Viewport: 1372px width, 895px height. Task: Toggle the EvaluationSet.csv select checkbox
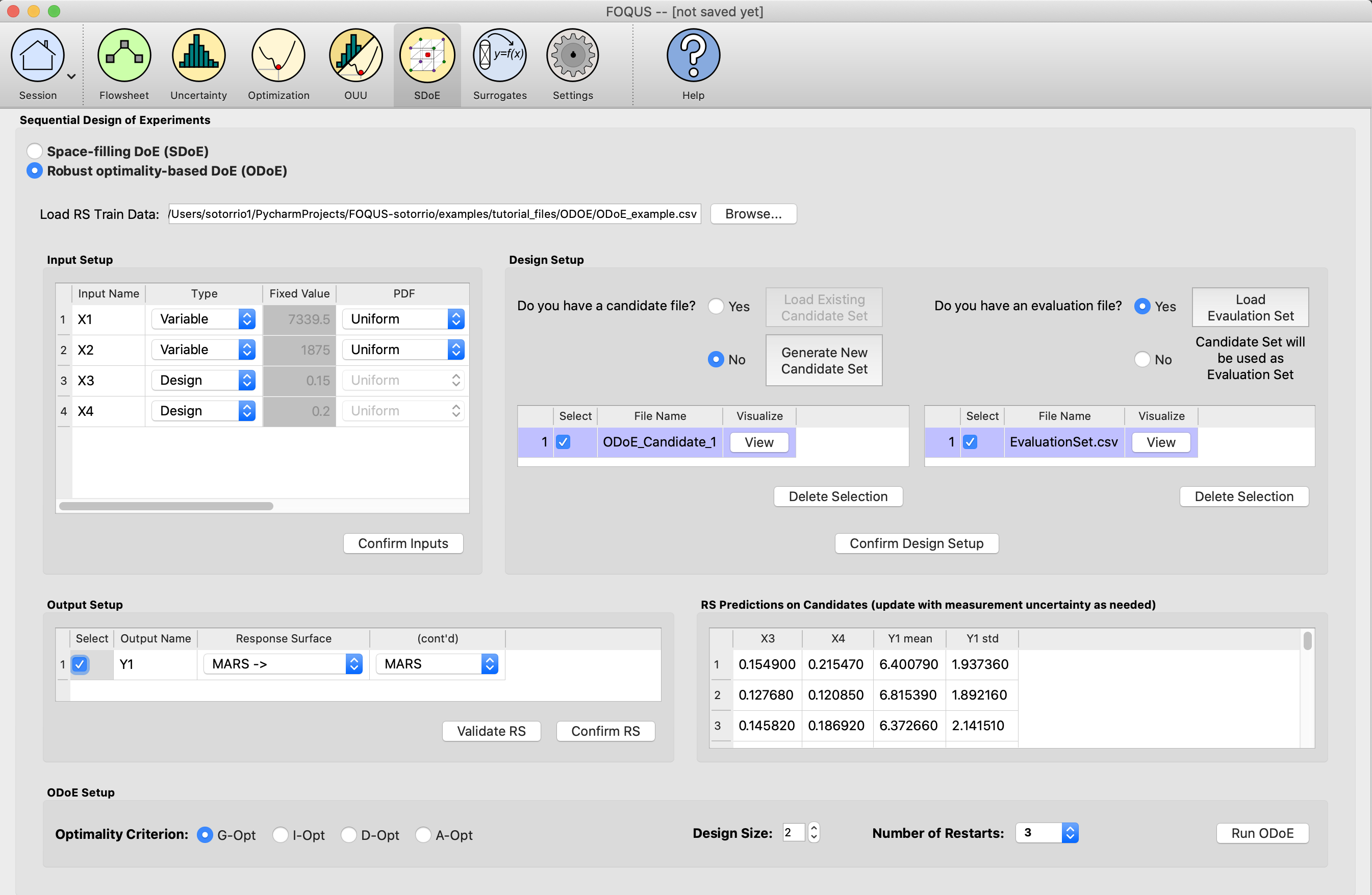(x=970, y=442)
